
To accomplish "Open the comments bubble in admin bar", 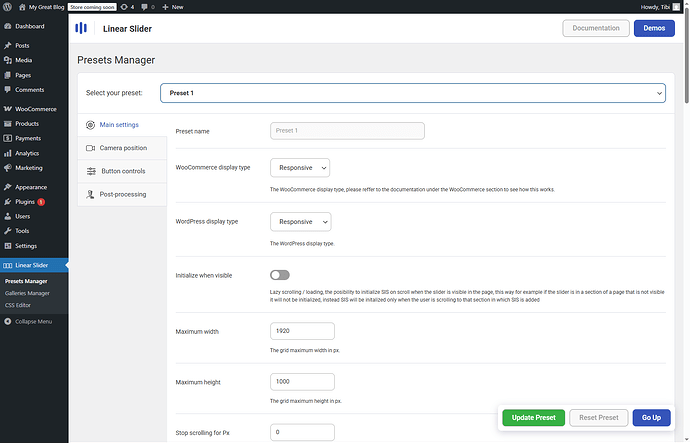I will (144, 7).
